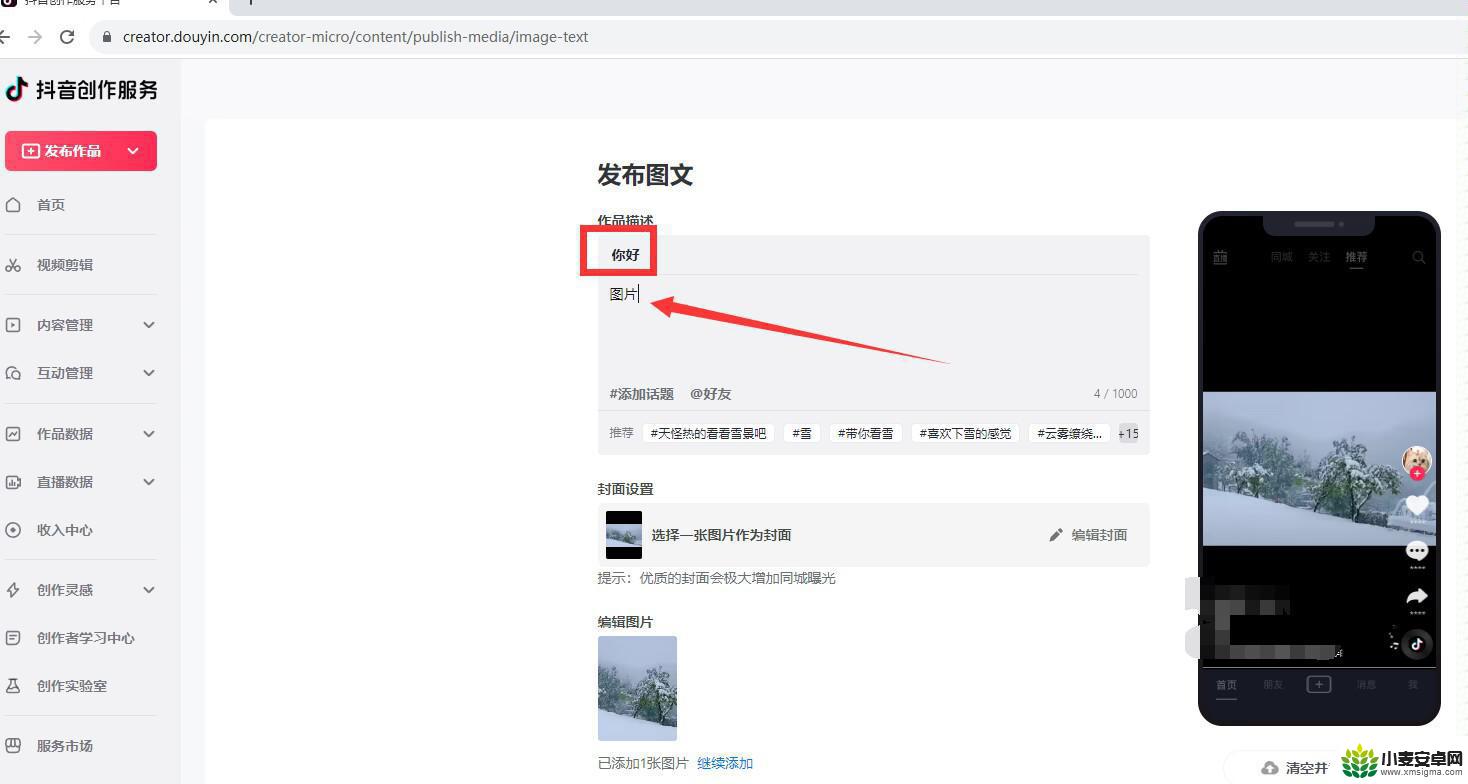Select the #带你看雪 suggested tag

tap(866, 434)
